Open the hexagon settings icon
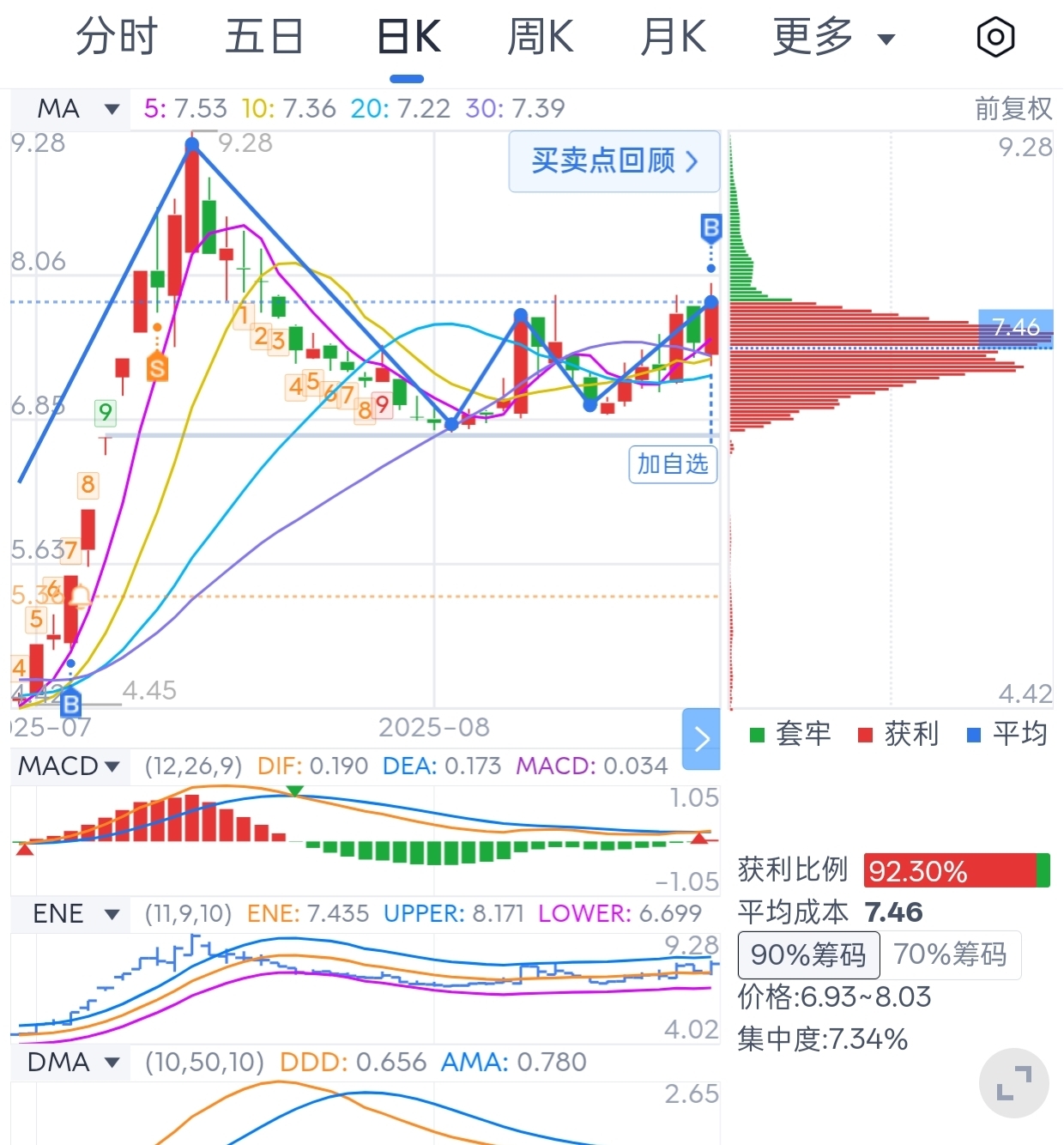 995,38
